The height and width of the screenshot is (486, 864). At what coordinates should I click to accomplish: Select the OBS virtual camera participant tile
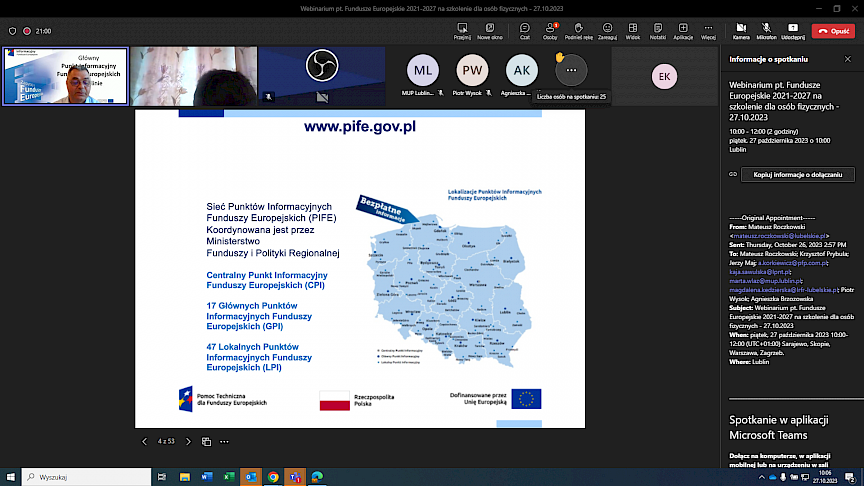(x=322, y=76)
